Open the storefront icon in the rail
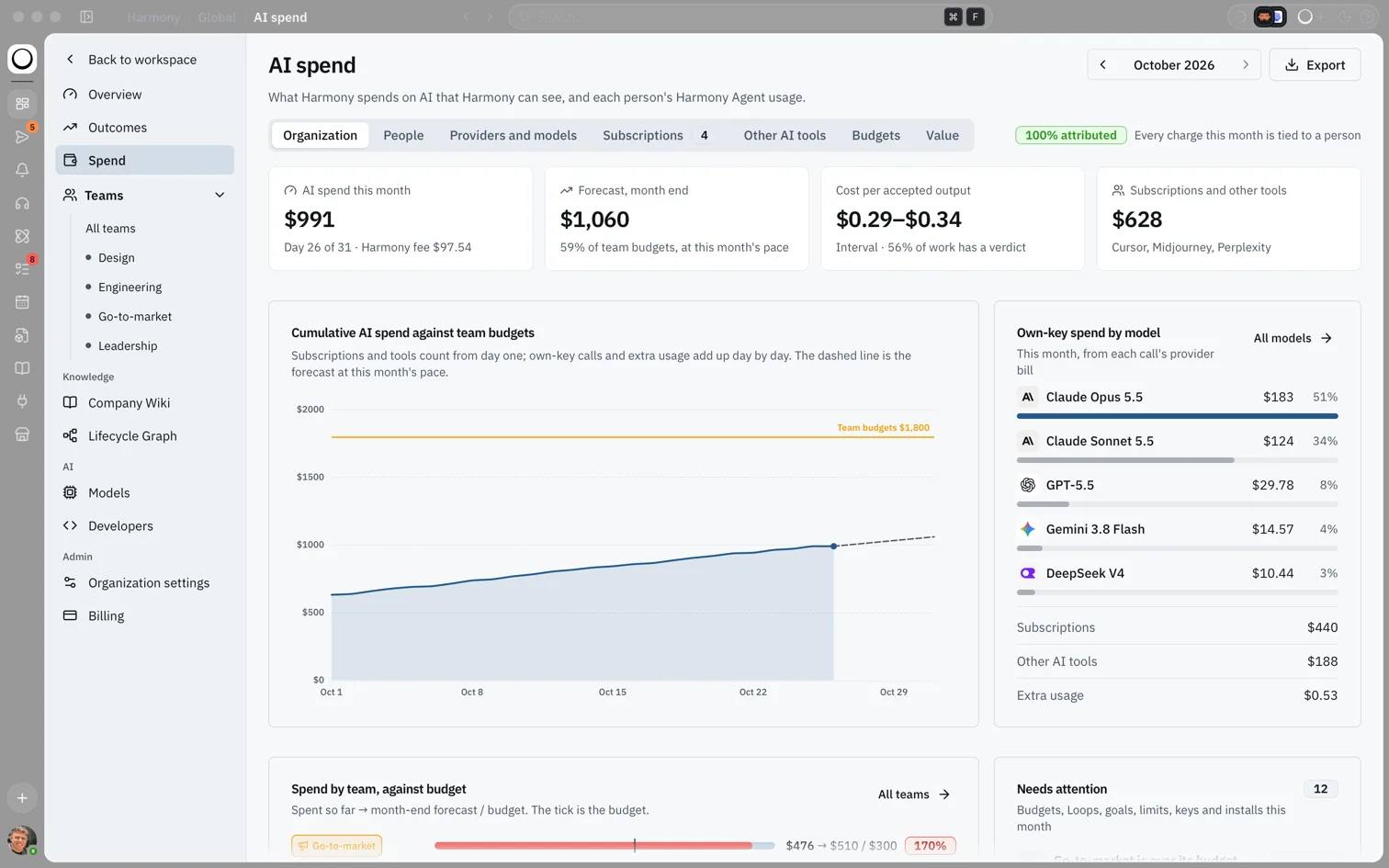Screen dimensions: 1389x868 coord(22,434)
